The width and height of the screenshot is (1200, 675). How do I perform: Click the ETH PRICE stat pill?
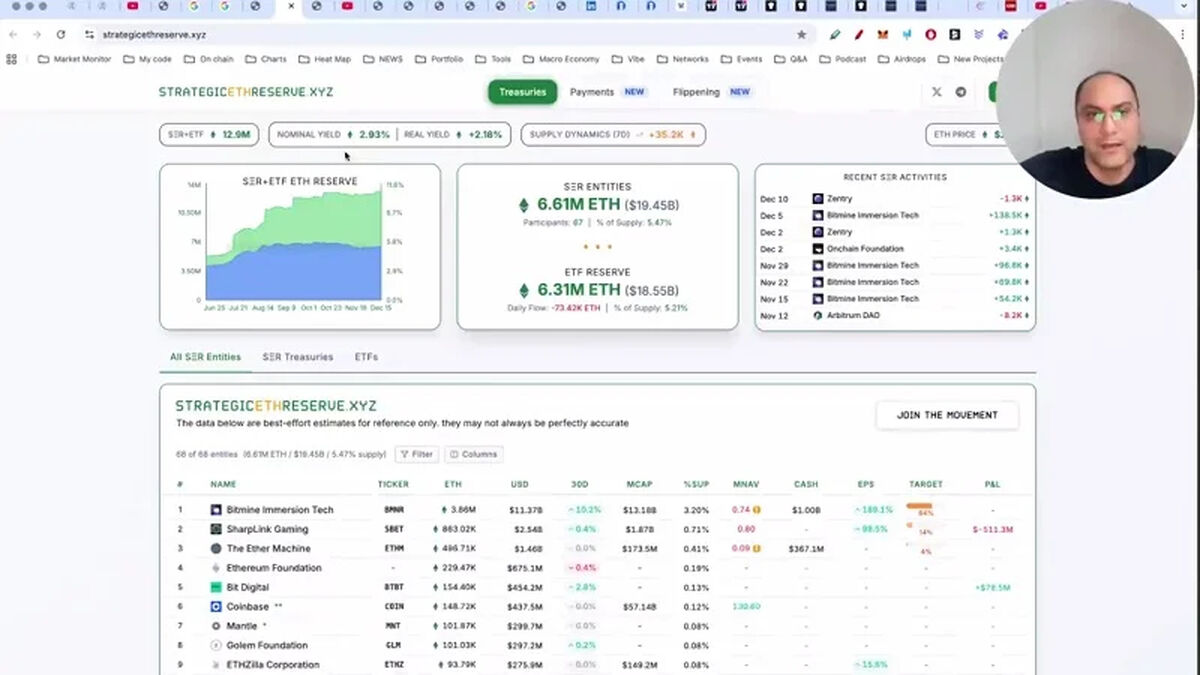point(967,134)
